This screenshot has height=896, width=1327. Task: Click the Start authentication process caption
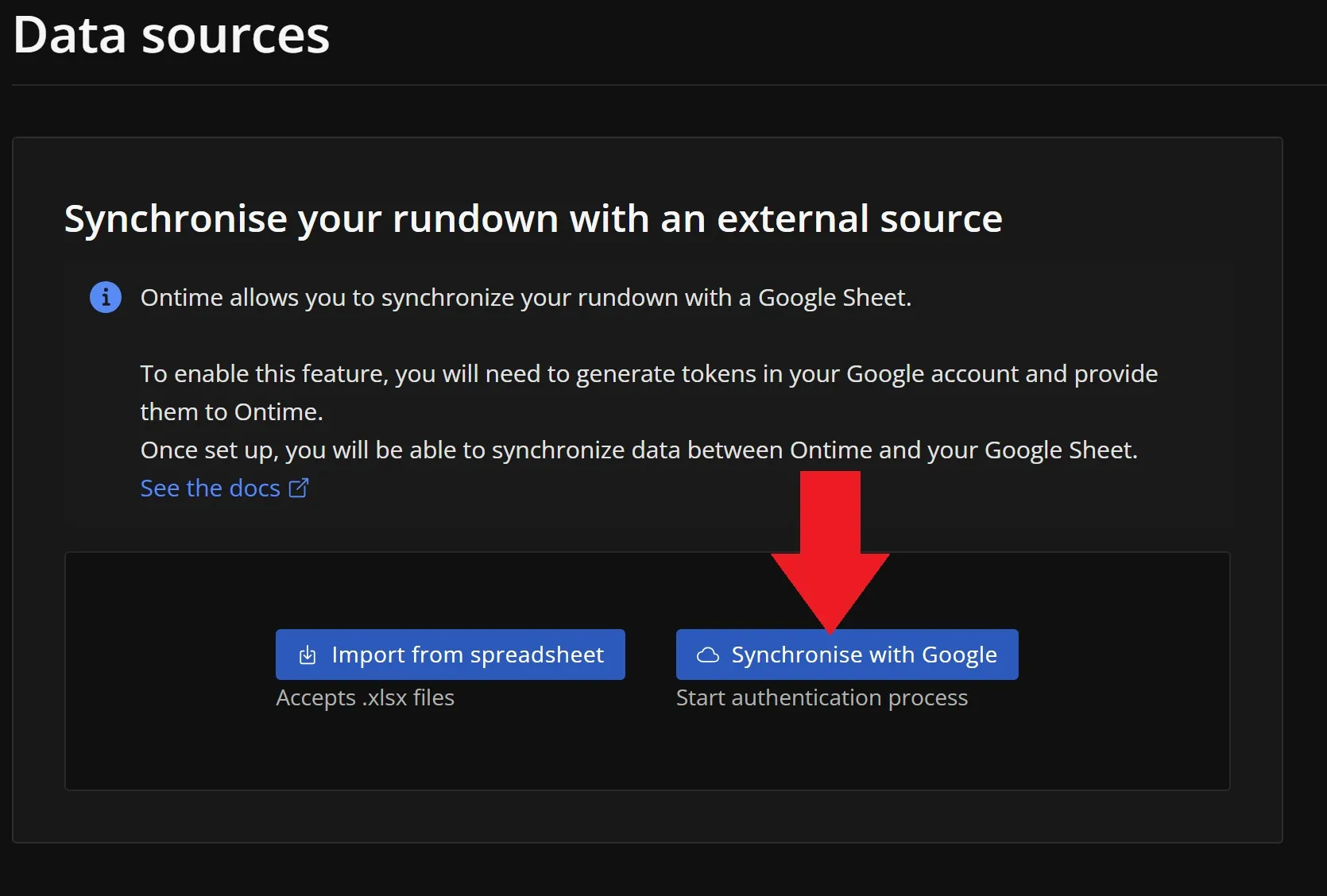822,698
